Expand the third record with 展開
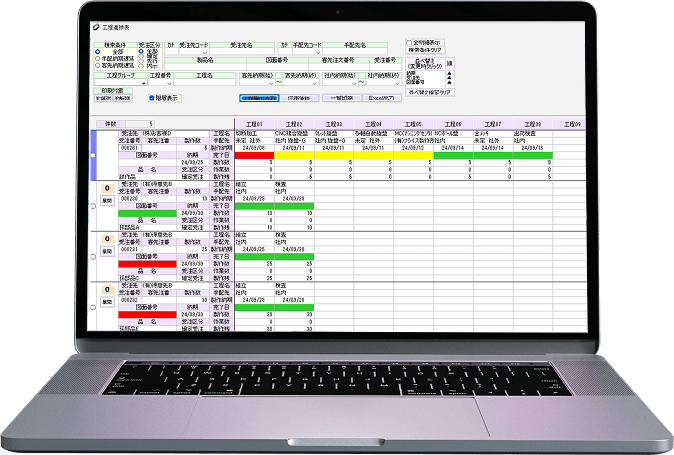This screenshot has width=674, height=455. 106,250
